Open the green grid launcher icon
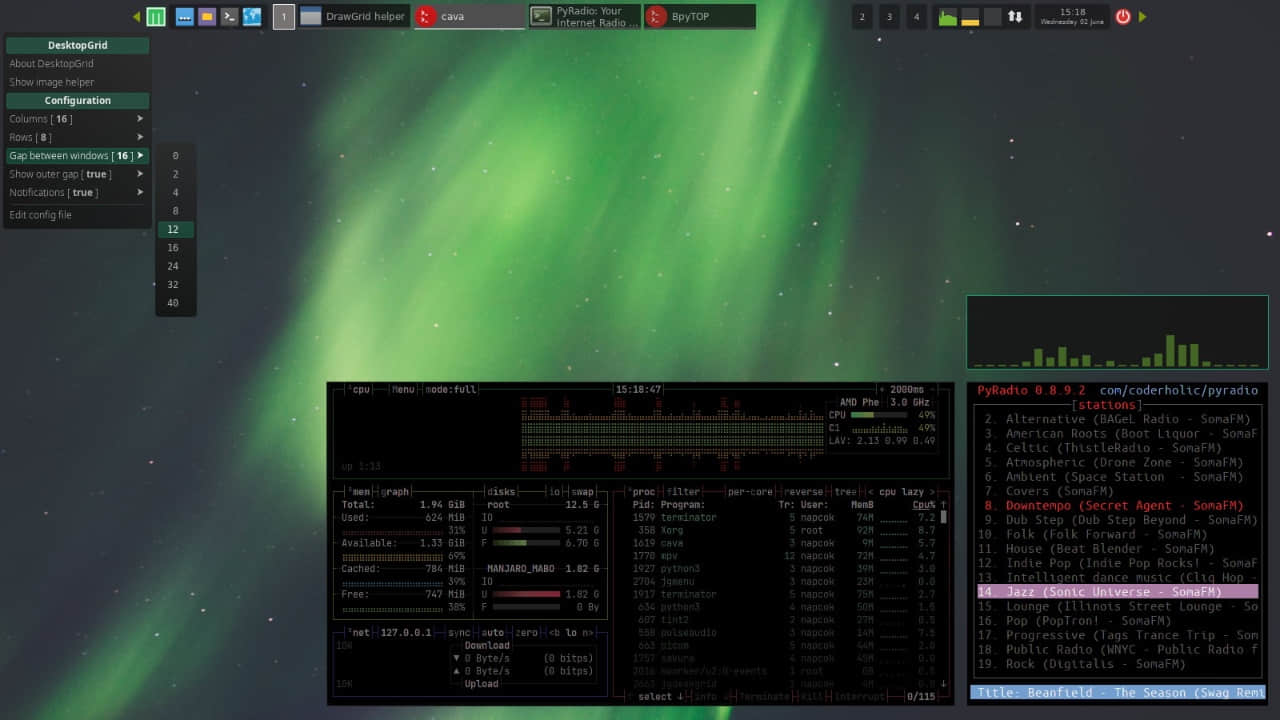This screenshot has height=720, width=1280. pyautogui.click(x=156, y=16)
